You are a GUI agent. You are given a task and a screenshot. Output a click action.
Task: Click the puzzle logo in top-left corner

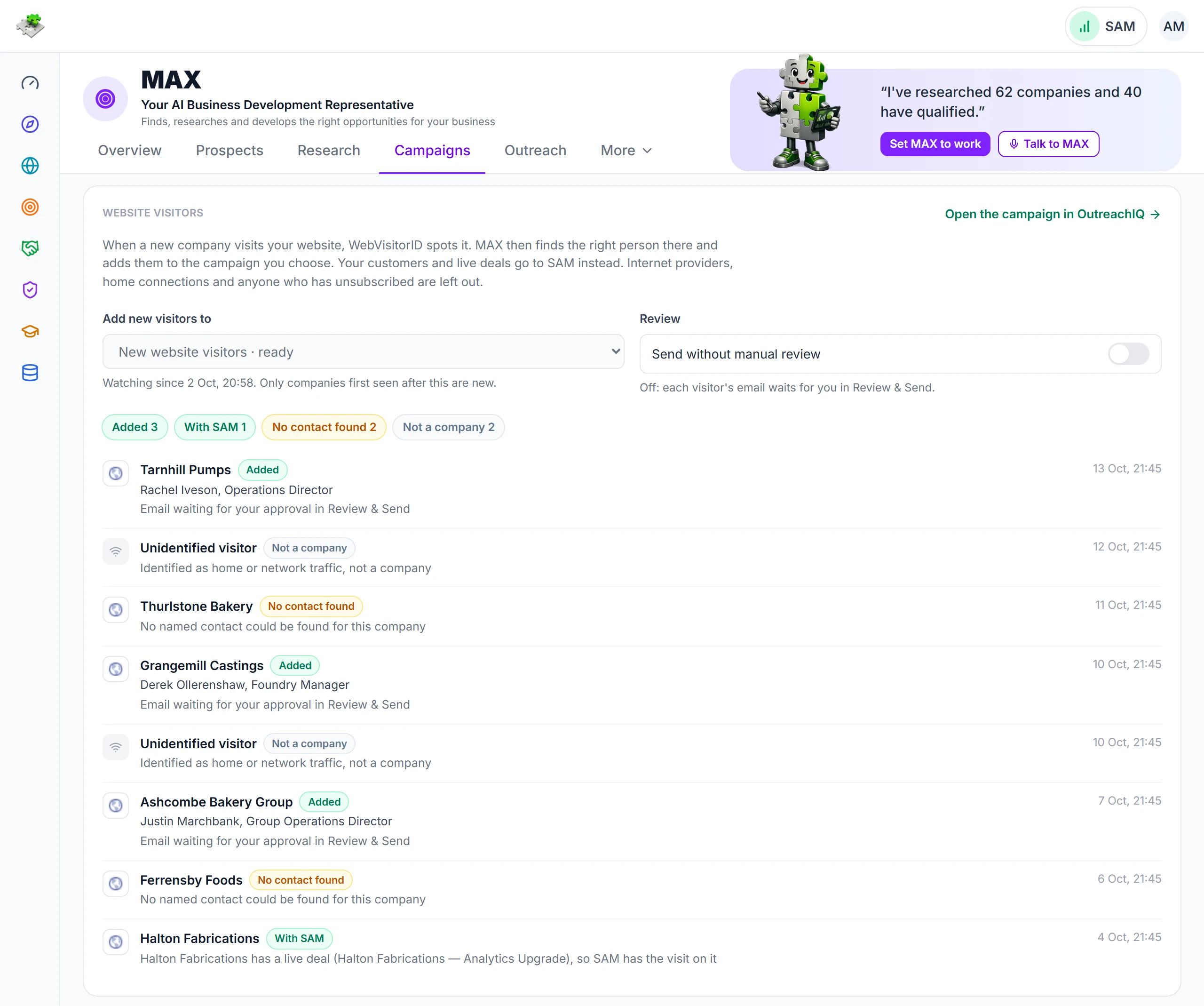[x=31, y=26]
